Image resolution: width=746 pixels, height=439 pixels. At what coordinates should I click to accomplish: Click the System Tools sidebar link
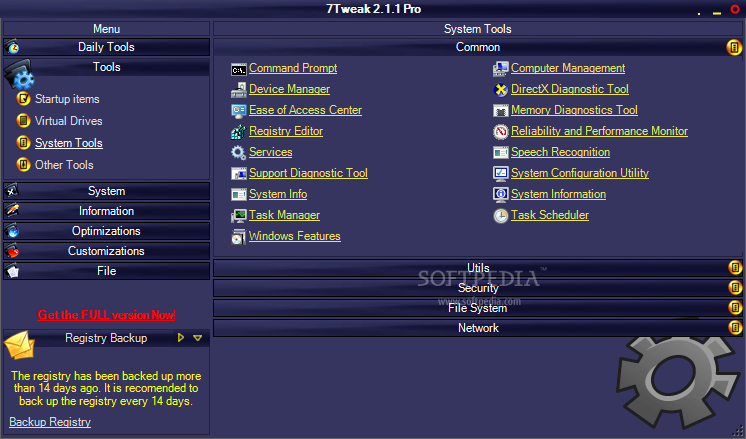(69, 143)
